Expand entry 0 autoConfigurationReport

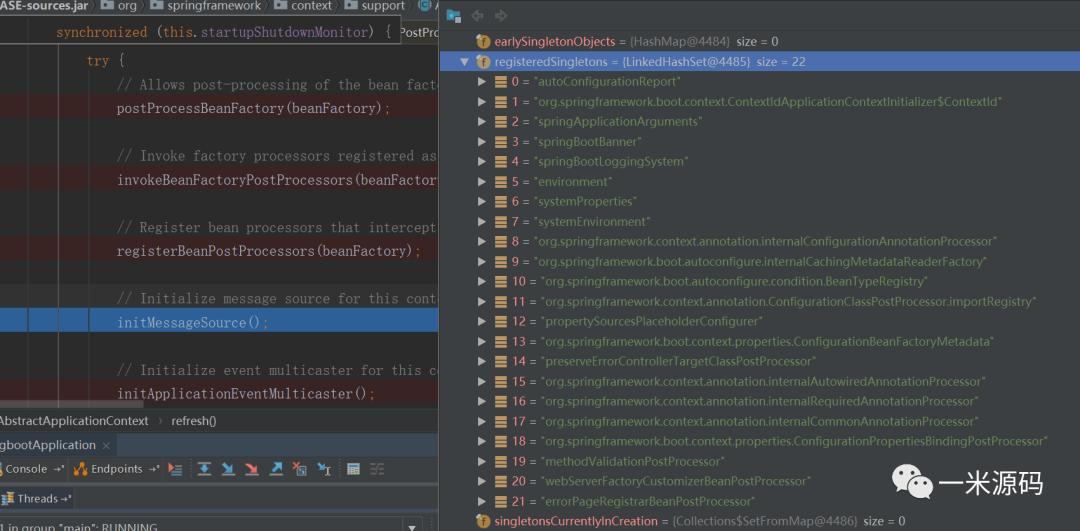click(483, 82)
